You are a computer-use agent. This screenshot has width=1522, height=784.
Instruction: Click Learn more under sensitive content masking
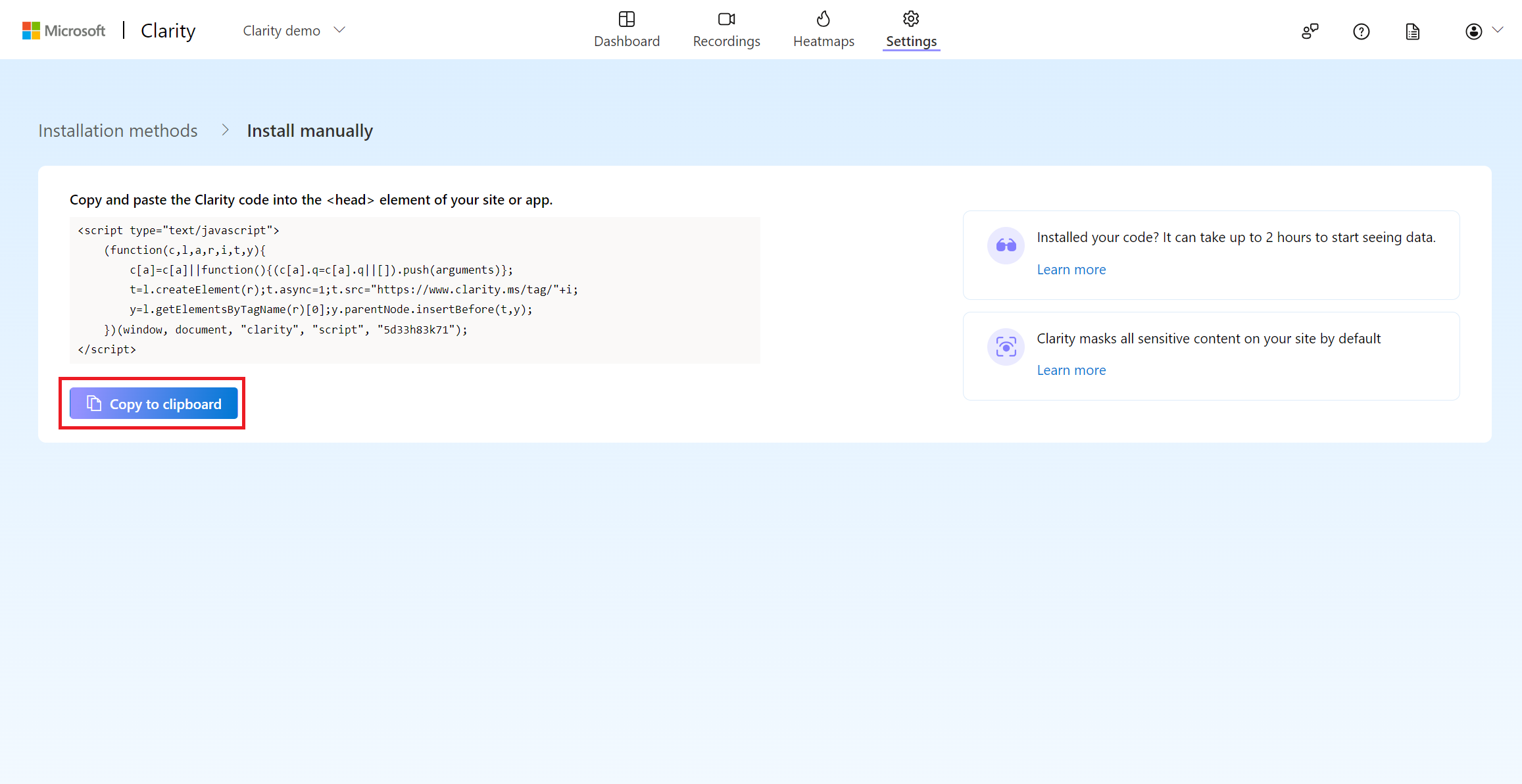tap(1071, 369)
